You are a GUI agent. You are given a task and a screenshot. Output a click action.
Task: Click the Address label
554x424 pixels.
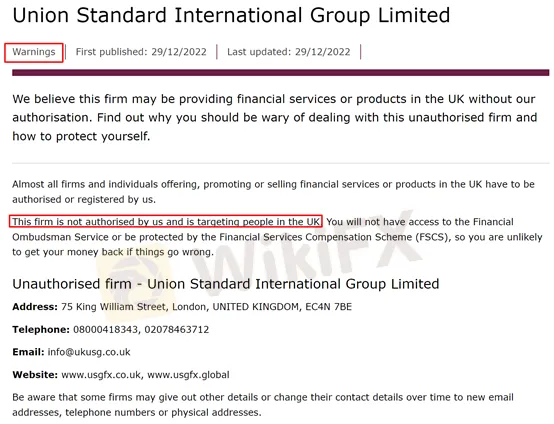tap(35, 307)
